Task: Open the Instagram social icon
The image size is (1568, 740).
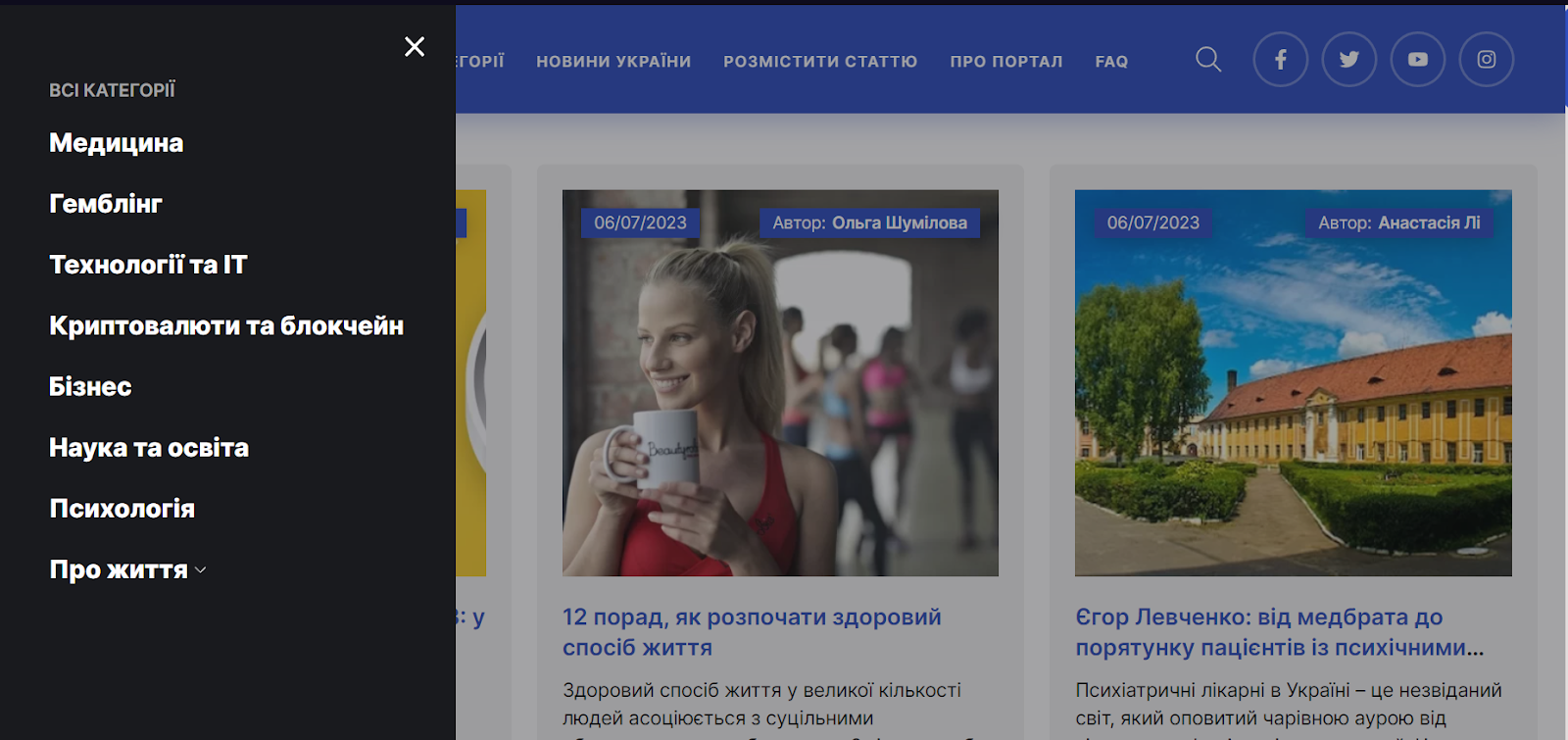Action: coord(1487,60)
